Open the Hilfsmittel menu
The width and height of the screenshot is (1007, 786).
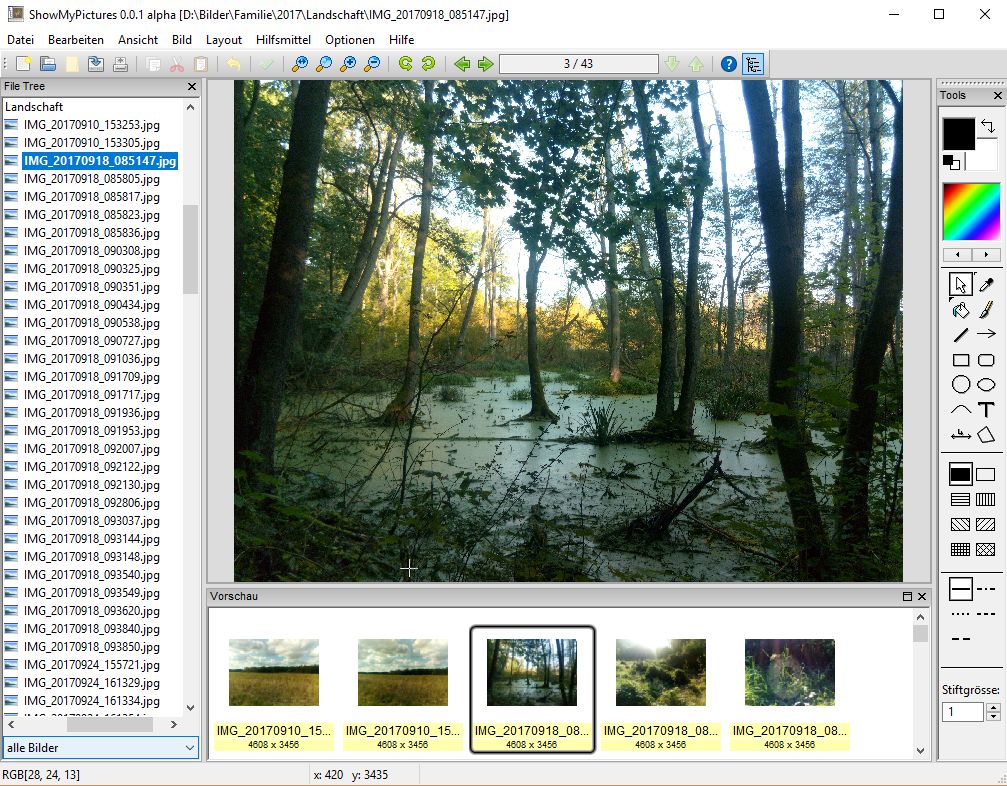tap(284, 40)
